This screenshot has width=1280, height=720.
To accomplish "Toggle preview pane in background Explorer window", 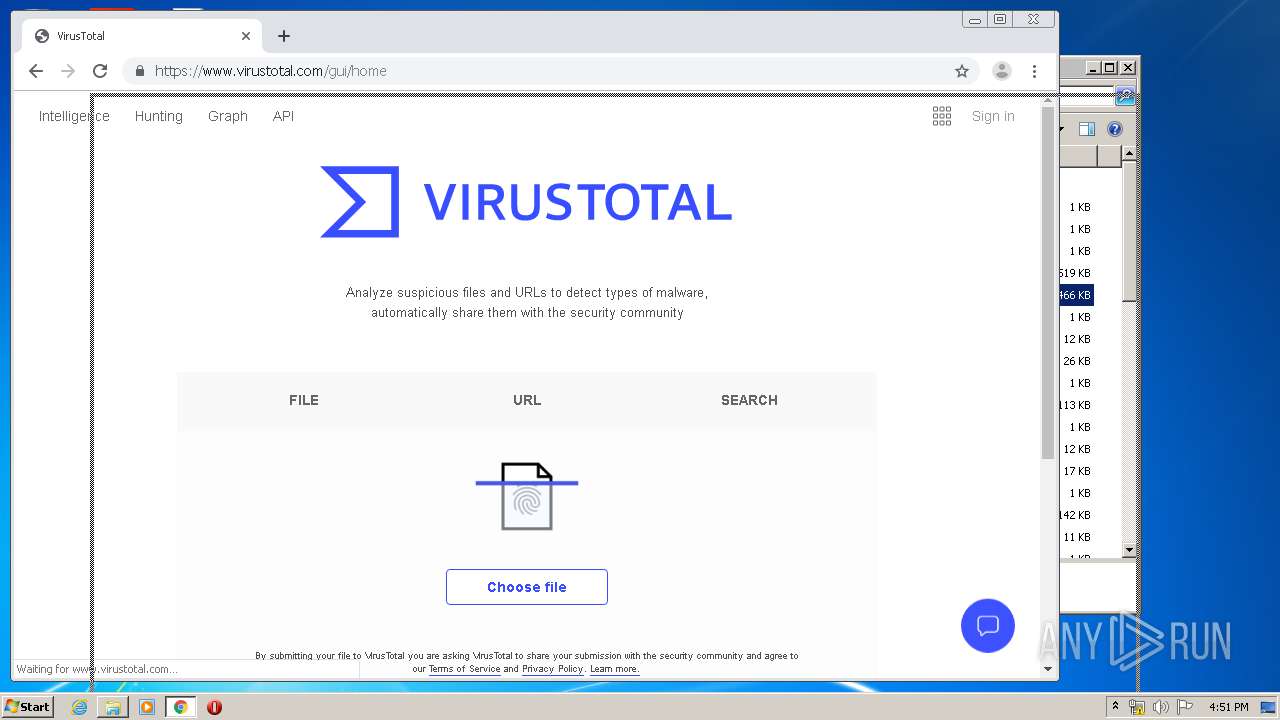I will pos(1087,129).
